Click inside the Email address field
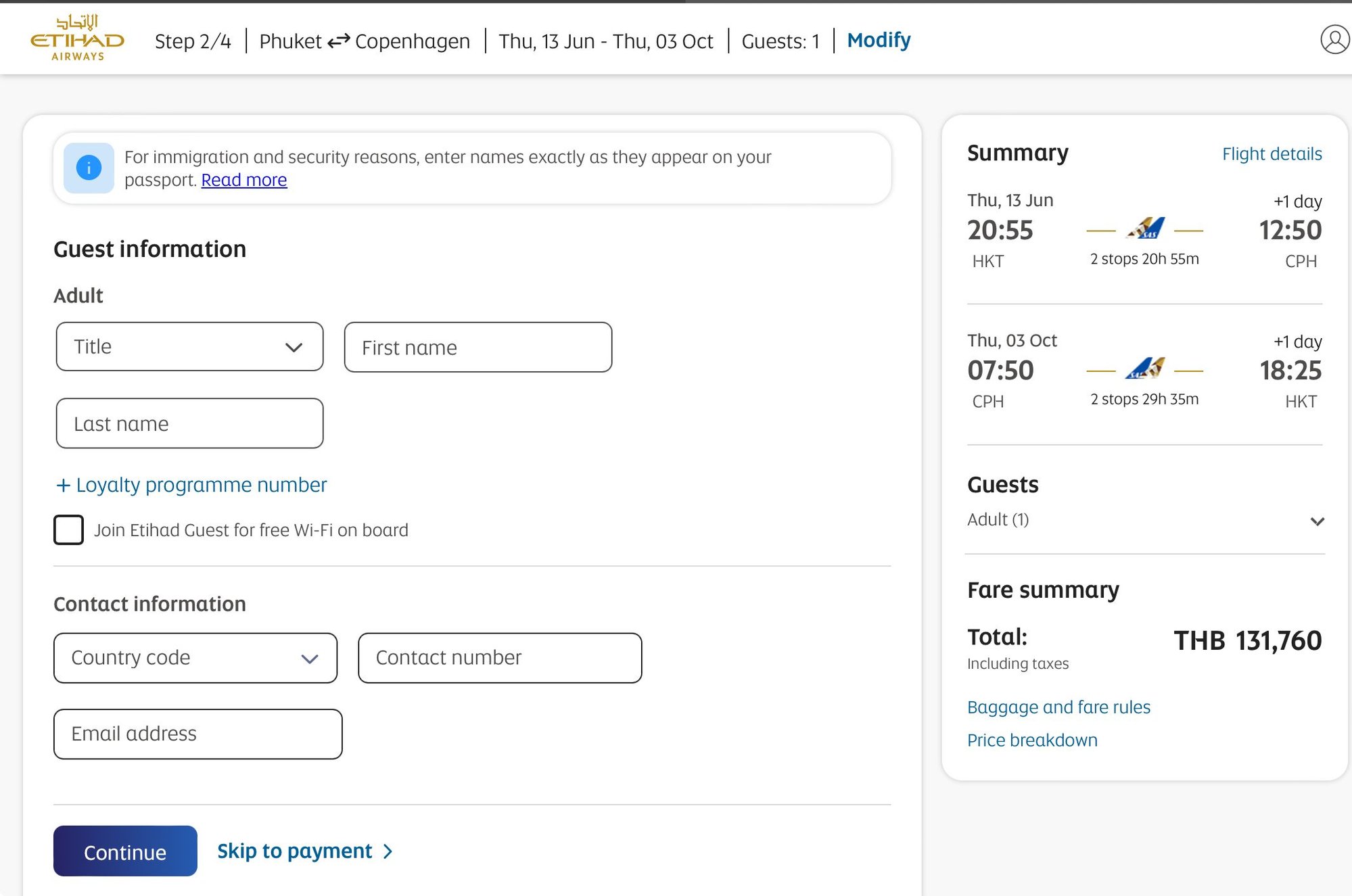 click(197, 734)
